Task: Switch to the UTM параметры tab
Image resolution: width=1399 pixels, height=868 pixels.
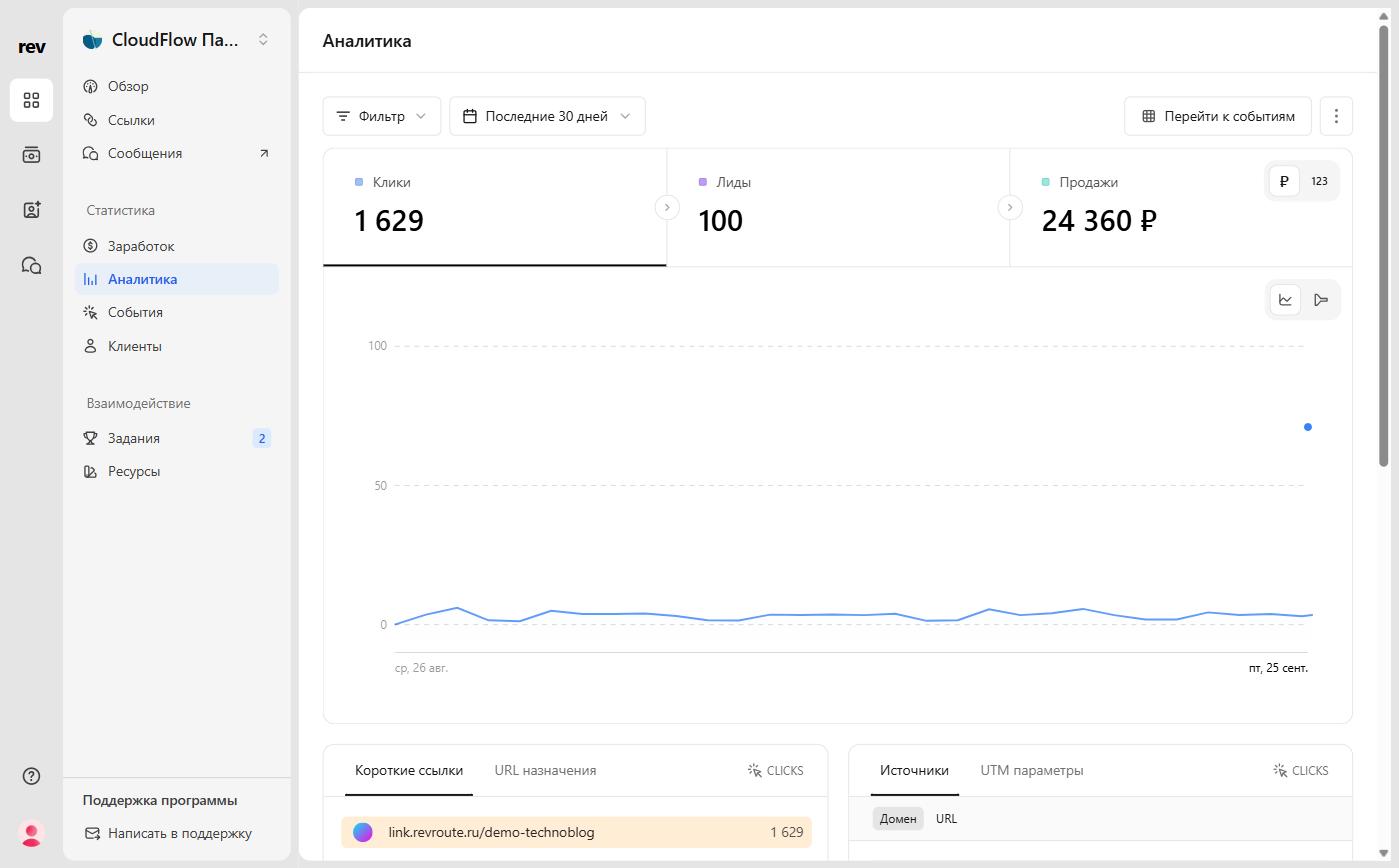Action: point(1032,770)
